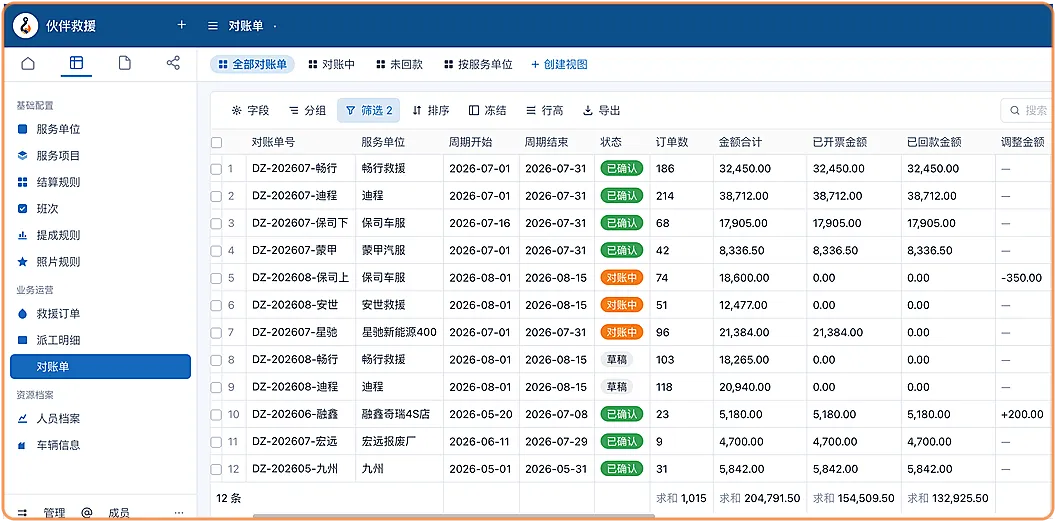Check the row 3 checkbox DZ-202607-保司下

[216, 223]
